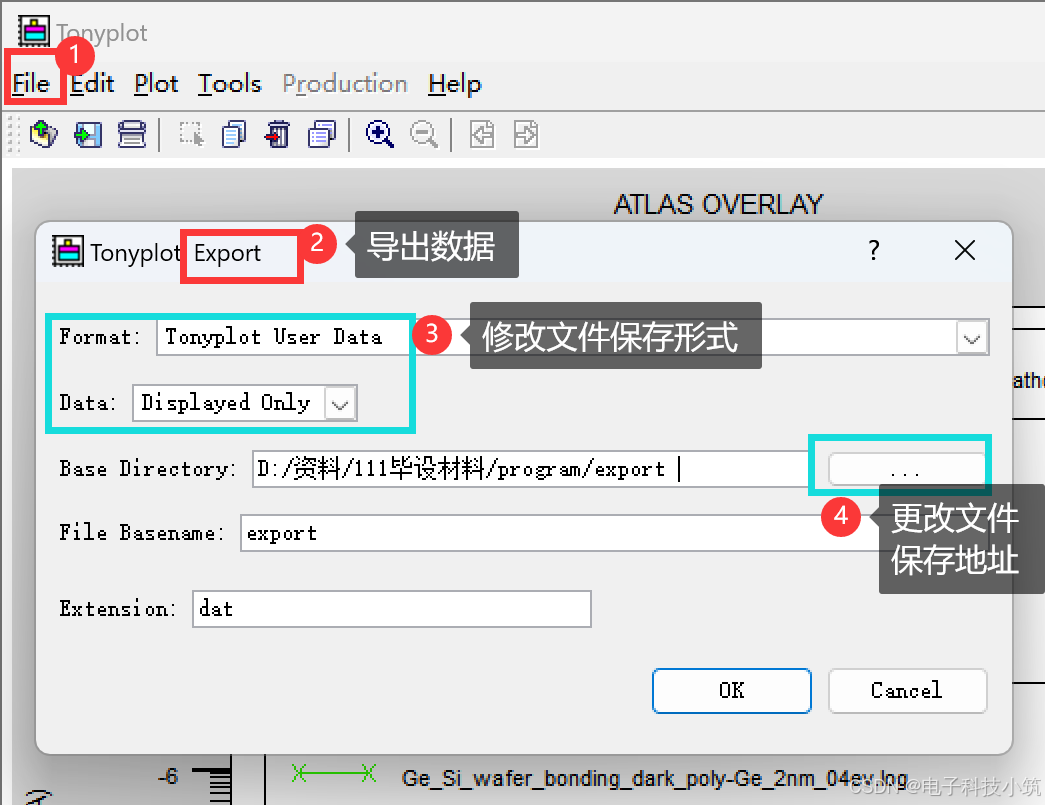
Task: Click the Ge_Si_wafer_bonding log legend entry
Action: (655, 778)
